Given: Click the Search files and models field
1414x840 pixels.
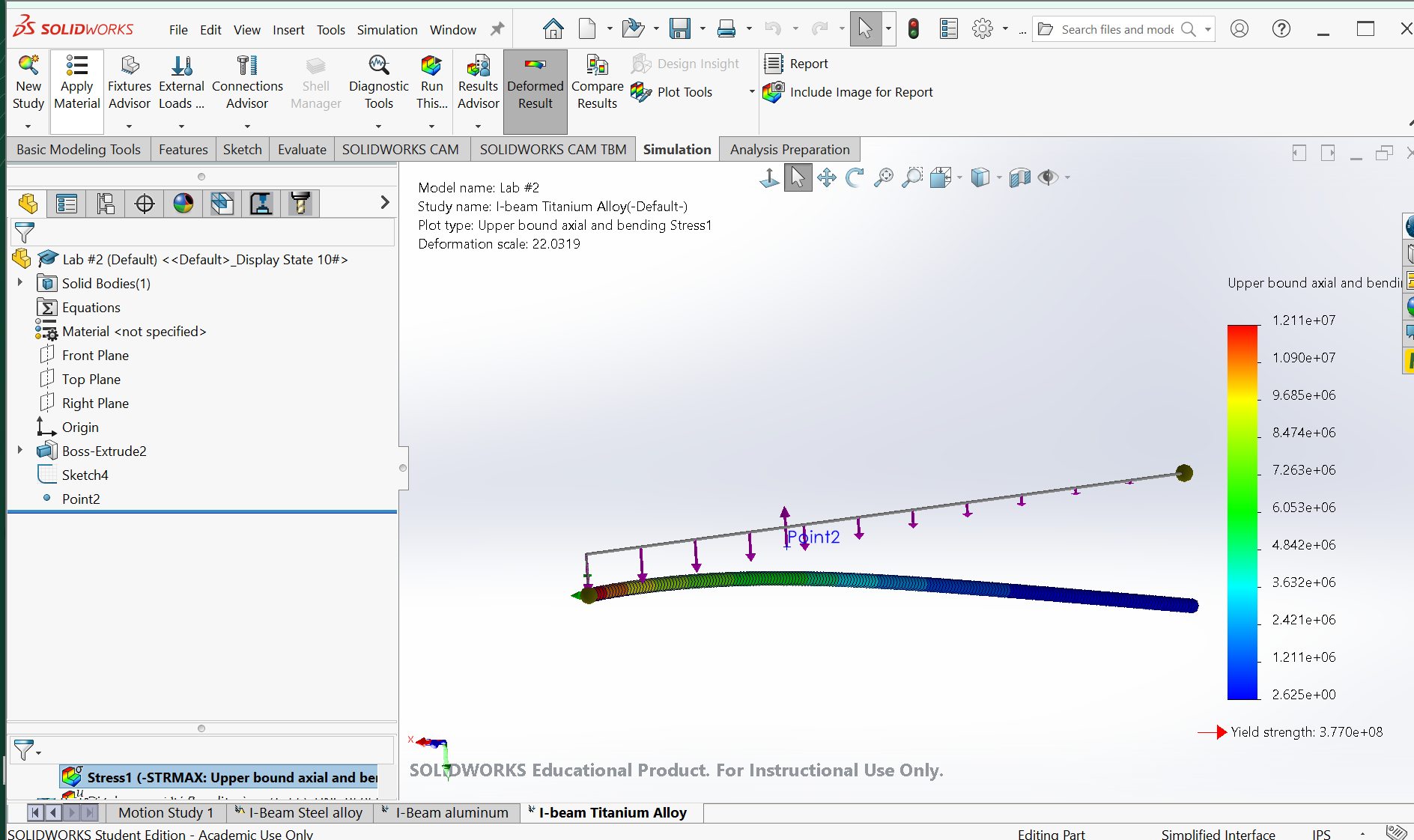Looking at the screenshot, I should pos(1116,29).
